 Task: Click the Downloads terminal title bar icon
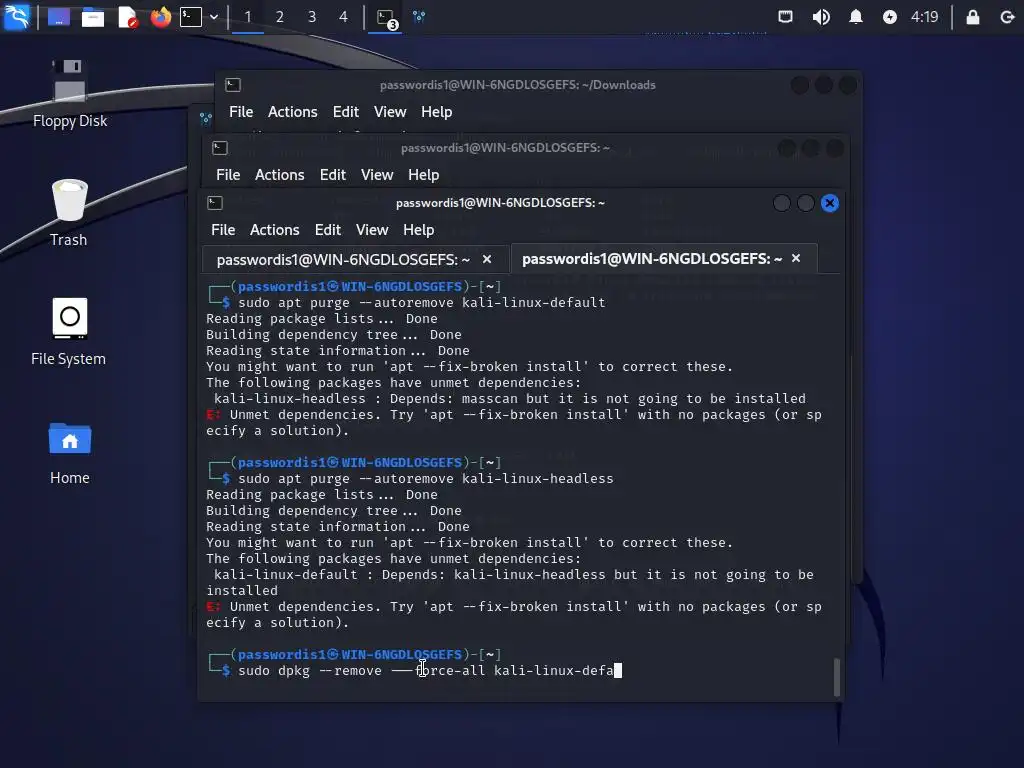(x=233, y=85)
